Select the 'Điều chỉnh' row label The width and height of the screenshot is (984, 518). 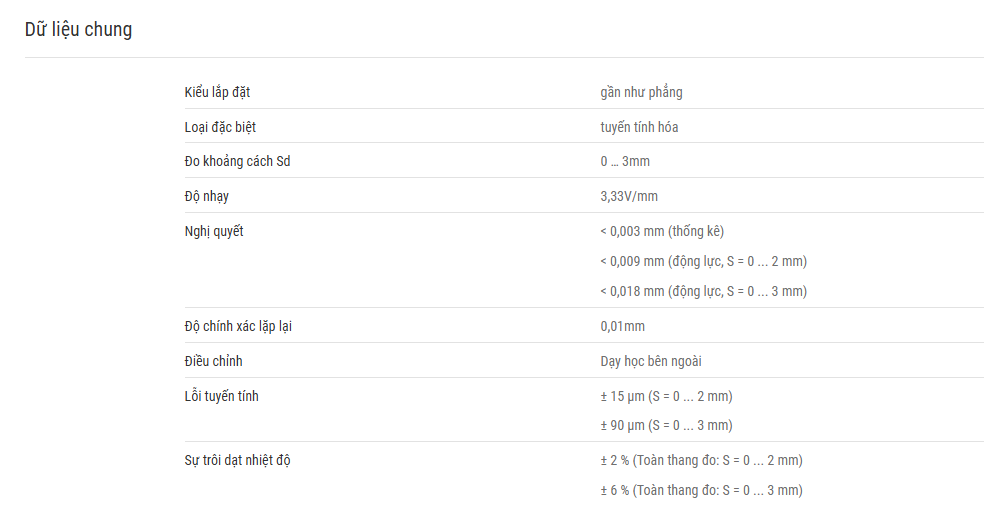(213, 361)
